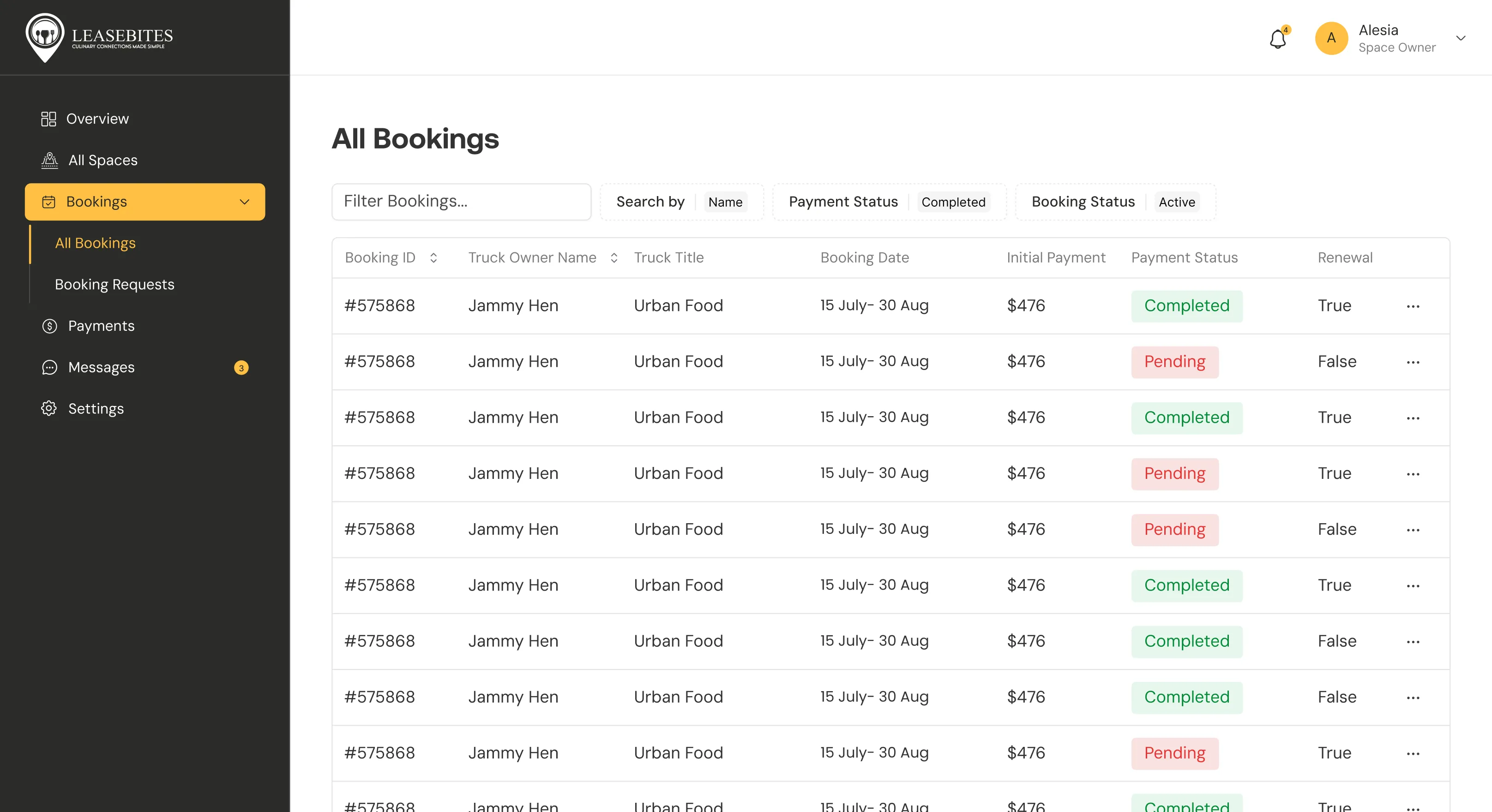Click Completed badge in first row
This screenshot has width=1492, height=812.
point(1187,306)
